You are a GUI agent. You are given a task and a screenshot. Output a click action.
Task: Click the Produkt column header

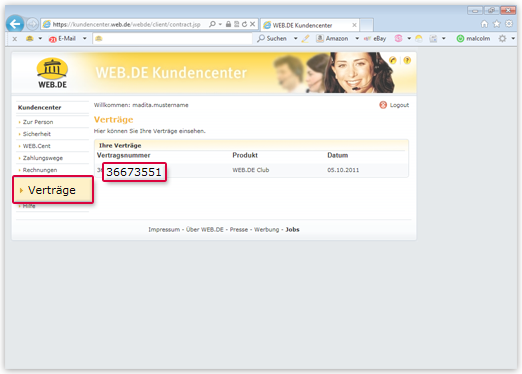(x=245, y=155)
